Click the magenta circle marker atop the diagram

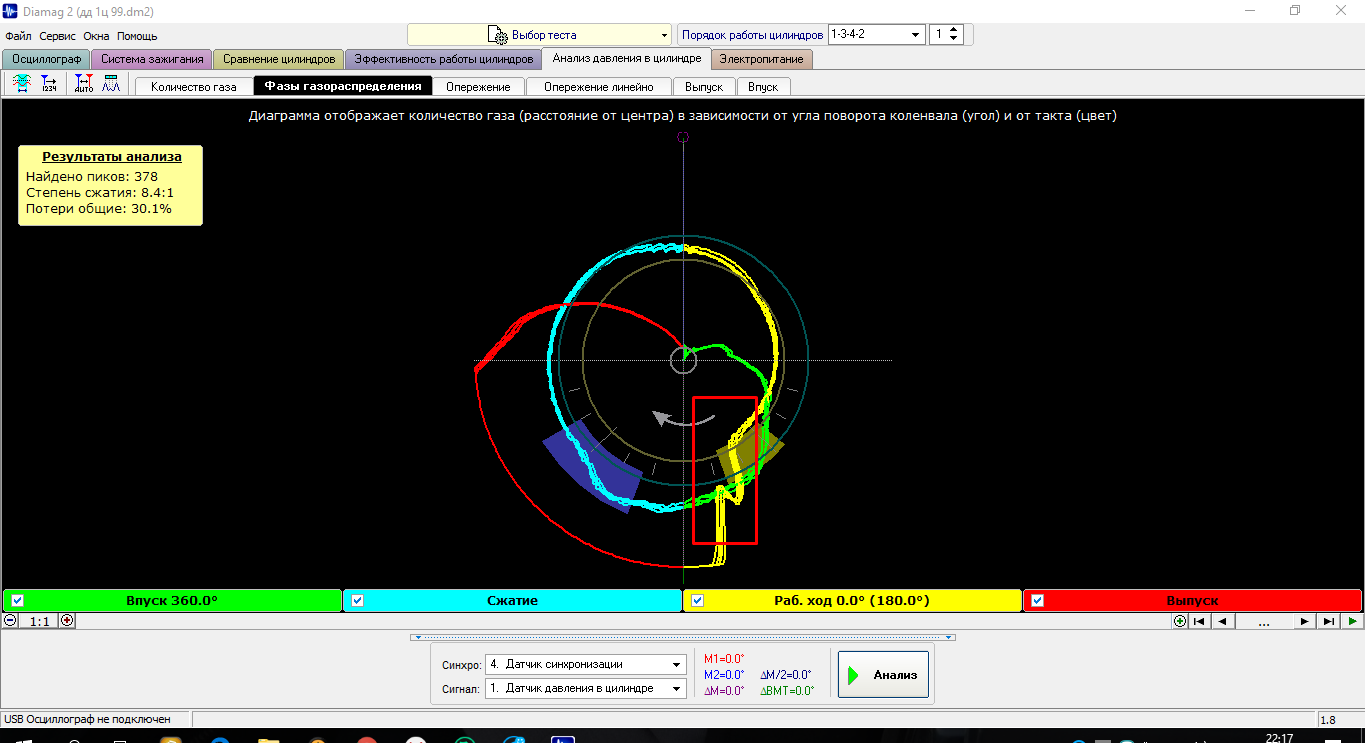[683, 137]
